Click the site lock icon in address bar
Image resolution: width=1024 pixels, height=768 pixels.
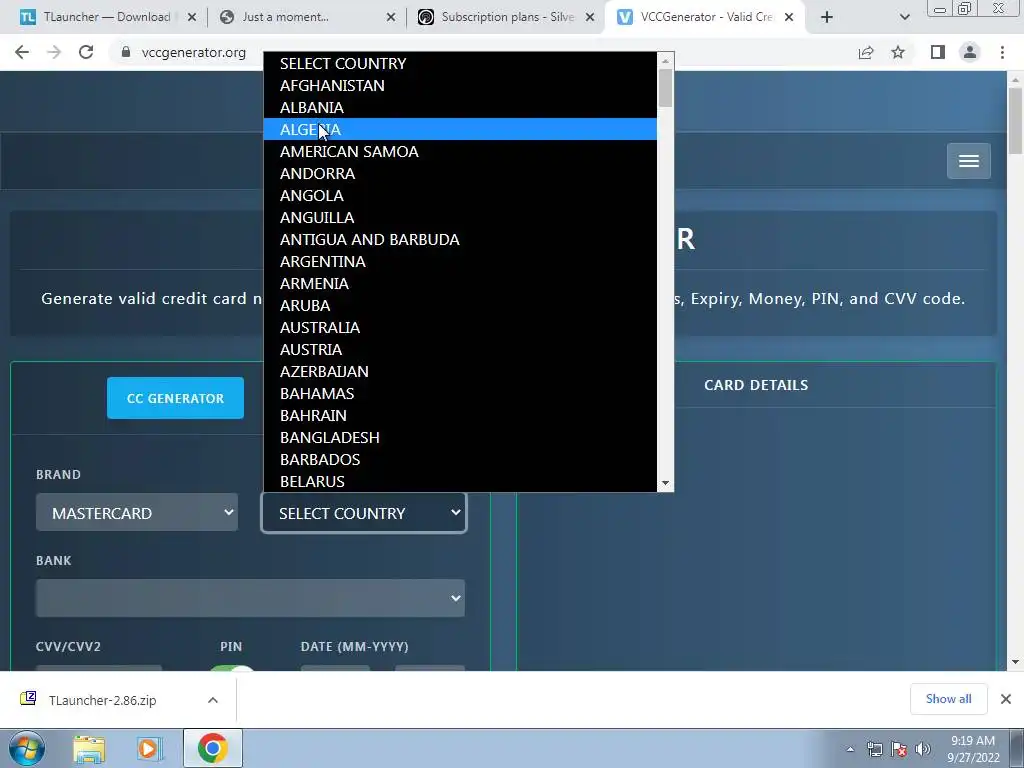click(x=126, y=52)
